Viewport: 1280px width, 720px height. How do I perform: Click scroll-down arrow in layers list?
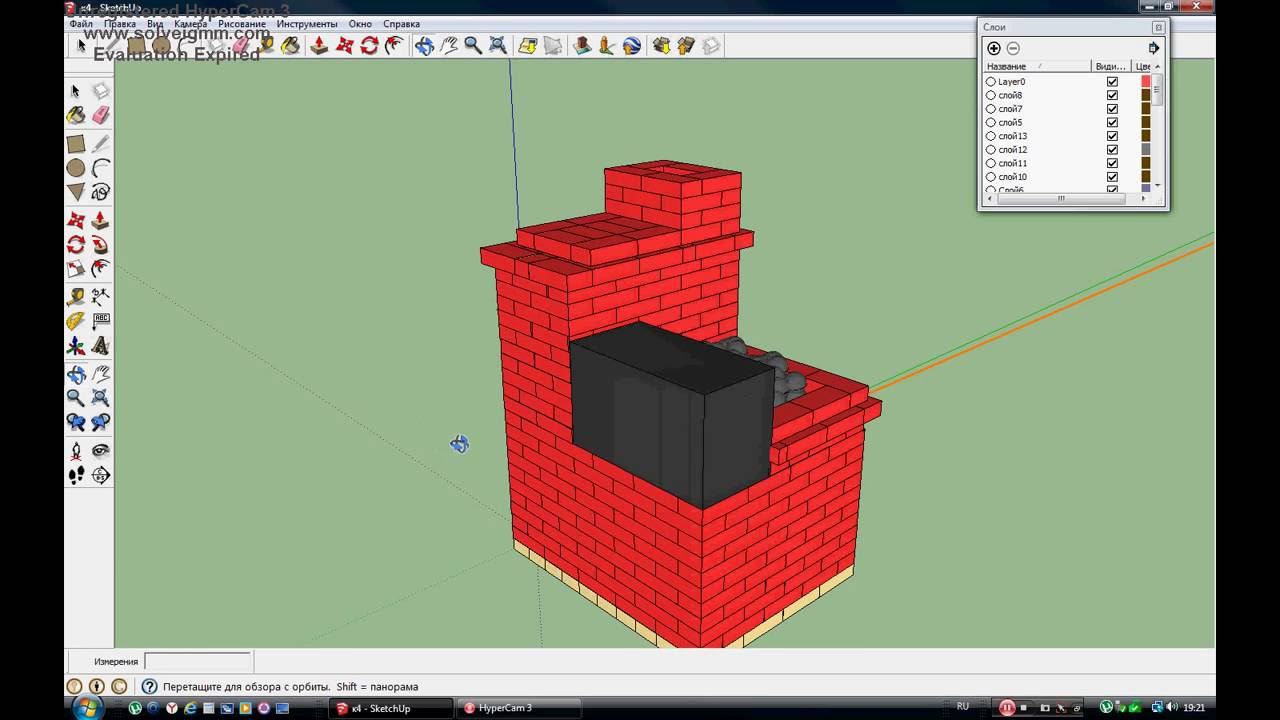click(x=1158, y=185)
